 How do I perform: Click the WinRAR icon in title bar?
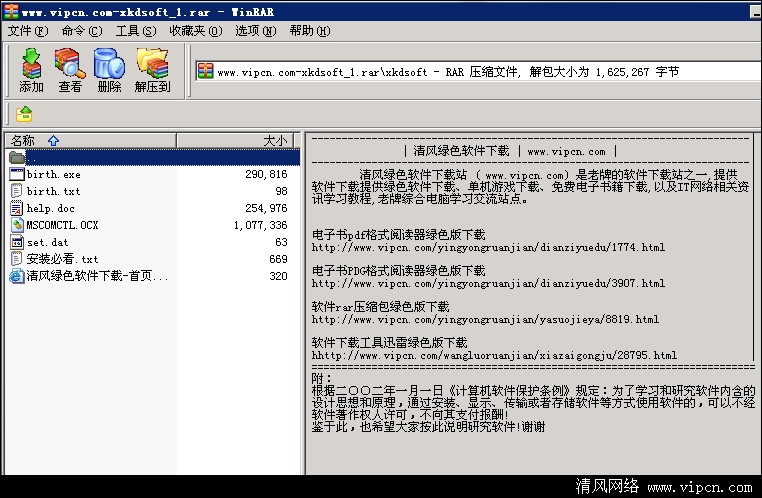click(11, 11)
